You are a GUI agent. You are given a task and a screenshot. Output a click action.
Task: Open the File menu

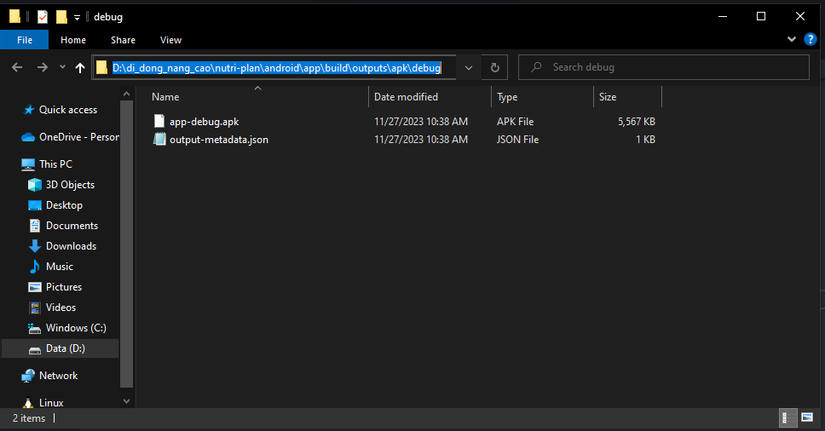[x=24, y=40]
